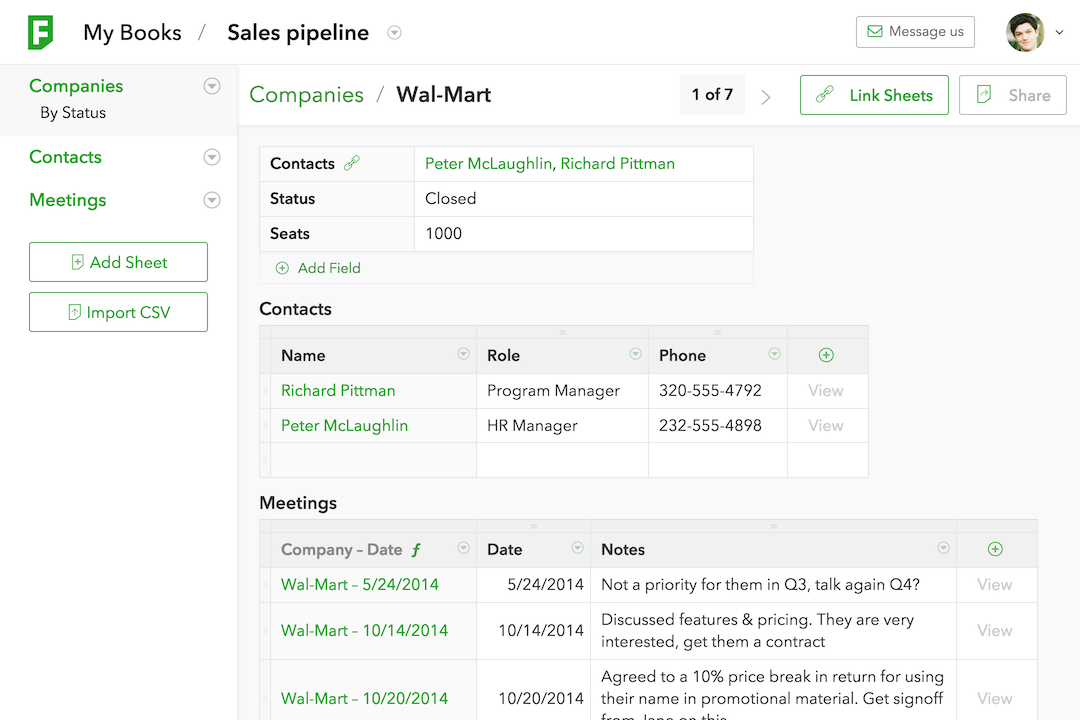Open Notes column dropdown menu
Screen dimensions: 1080x720
pyautogui.click(x=944, y=548)
